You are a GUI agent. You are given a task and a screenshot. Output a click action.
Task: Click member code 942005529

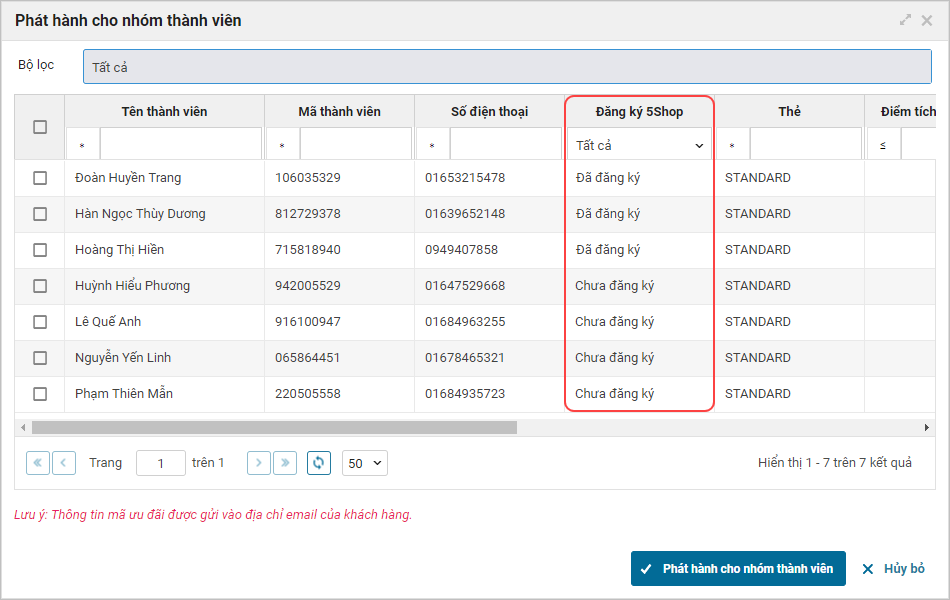pyautogui.click(x=308, y=285)
